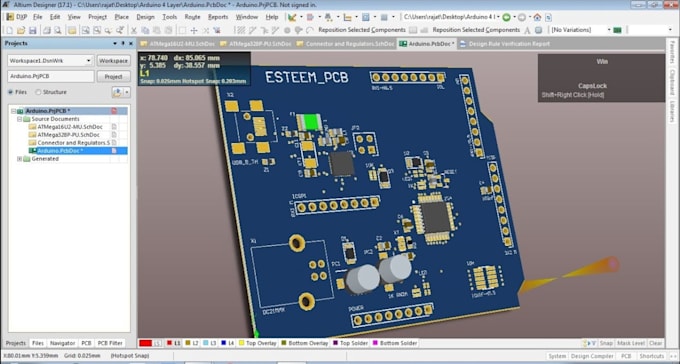Open the Design menu

pos(145,17)
